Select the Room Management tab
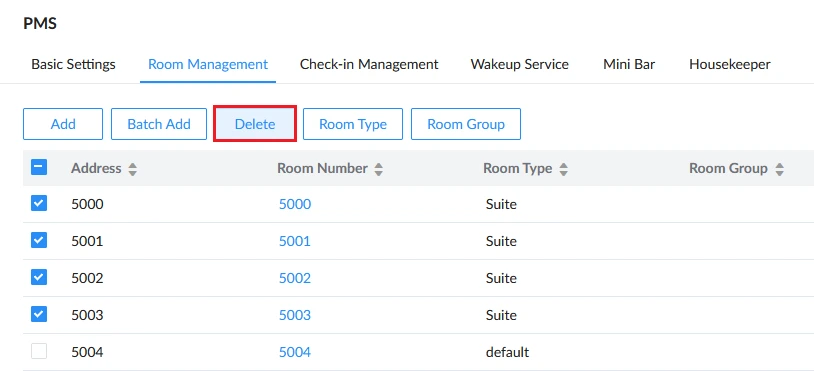The height and width of the screenshot is (371, 814). pyautogui.click(x=208, y=64)
